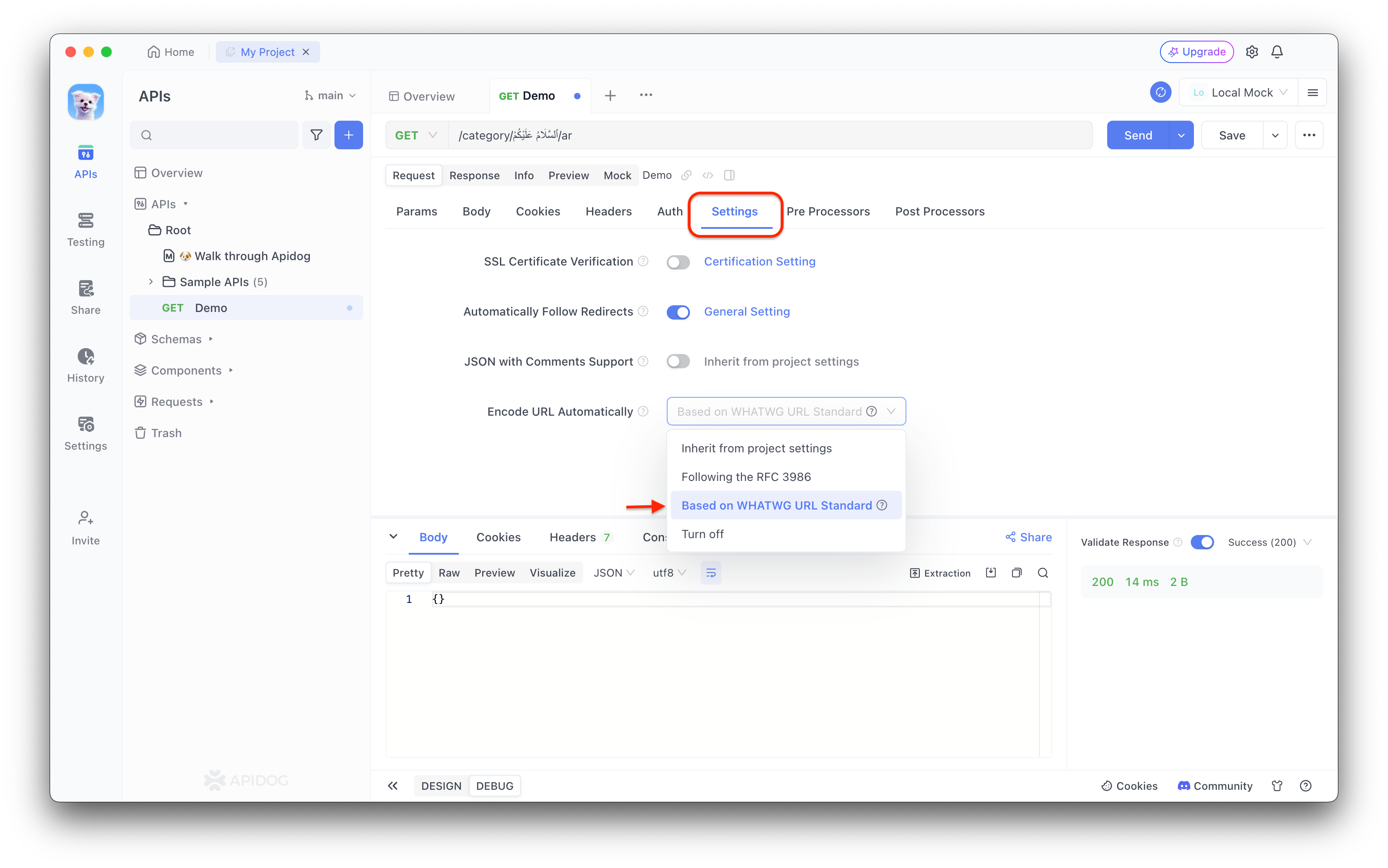Screen dimensions: 1388x868
Task: Copy the response body content
Action: (x=1016, y=573)
